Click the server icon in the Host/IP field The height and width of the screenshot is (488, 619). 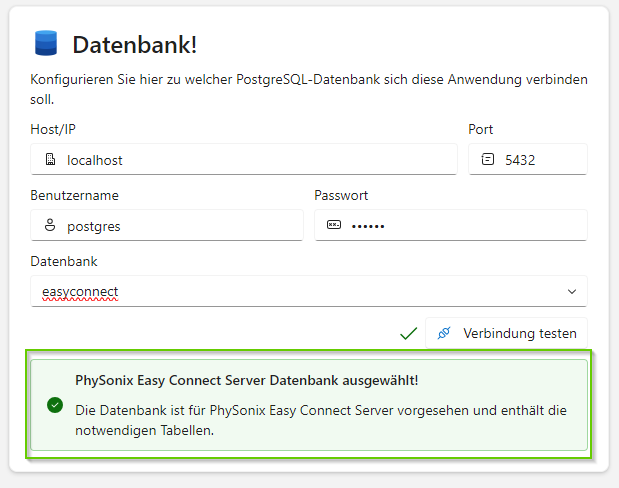coord(50,159)
